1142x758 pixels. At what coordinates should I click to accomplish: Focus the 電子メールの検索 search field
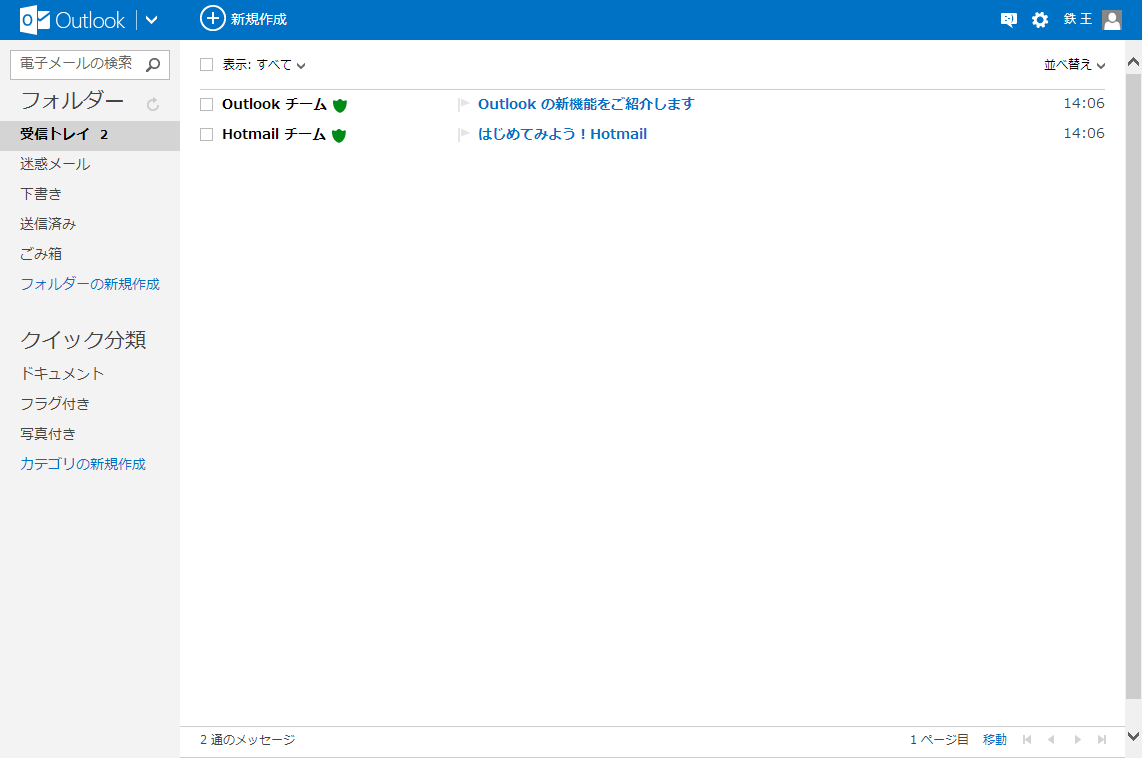click(x=90, y=65)
